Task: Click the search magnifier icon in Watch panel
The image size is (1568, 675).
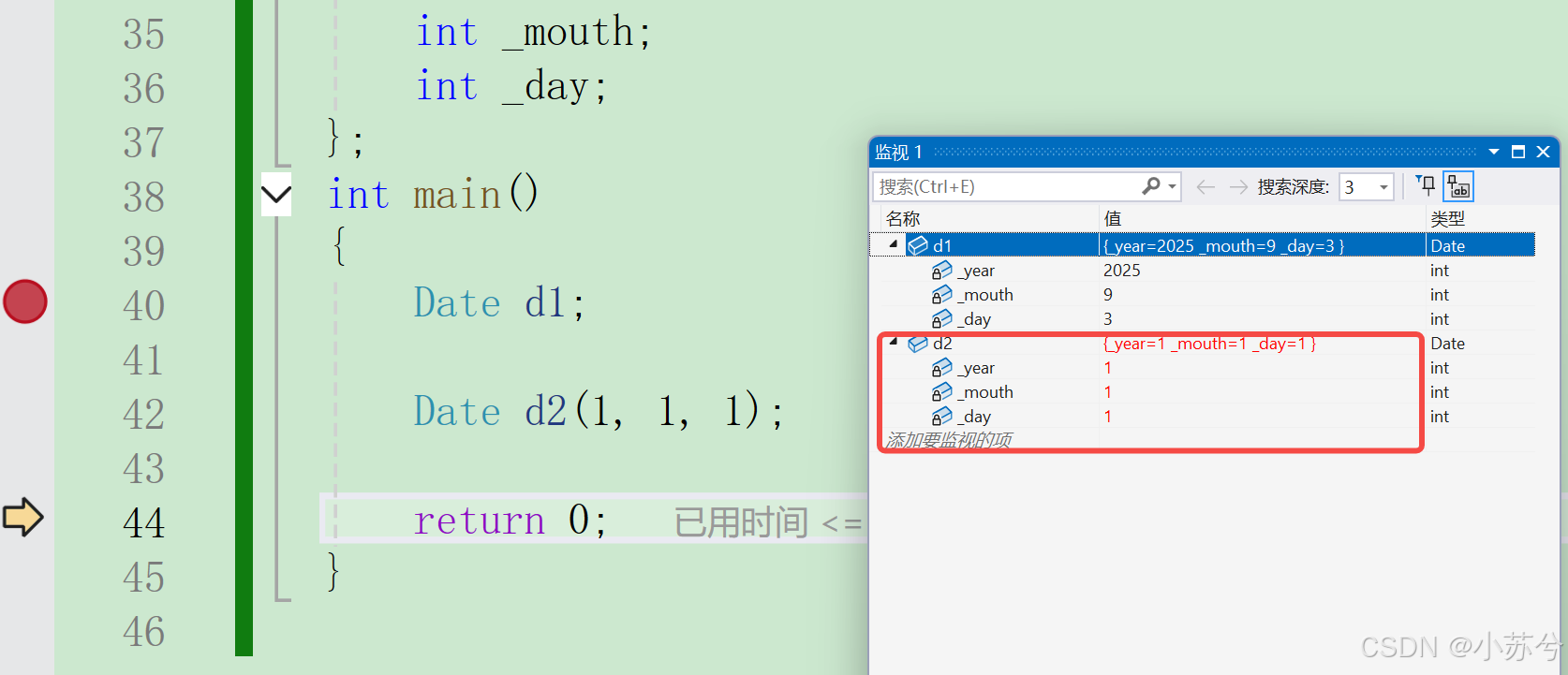Action: pyautogui.click(x=1151, y=186)
